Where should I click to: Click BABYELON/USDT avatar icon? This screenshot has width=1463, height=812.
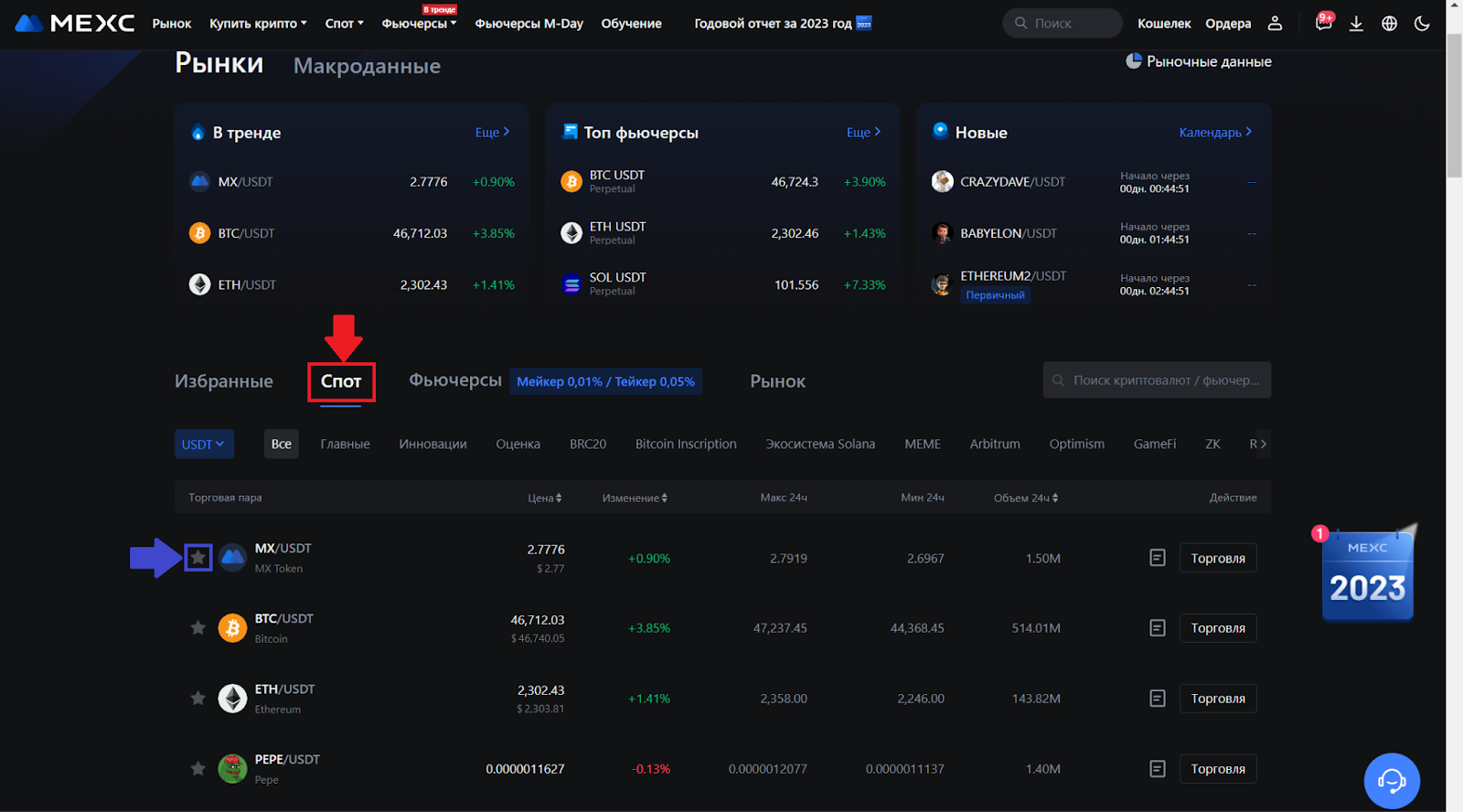(942, 233)
